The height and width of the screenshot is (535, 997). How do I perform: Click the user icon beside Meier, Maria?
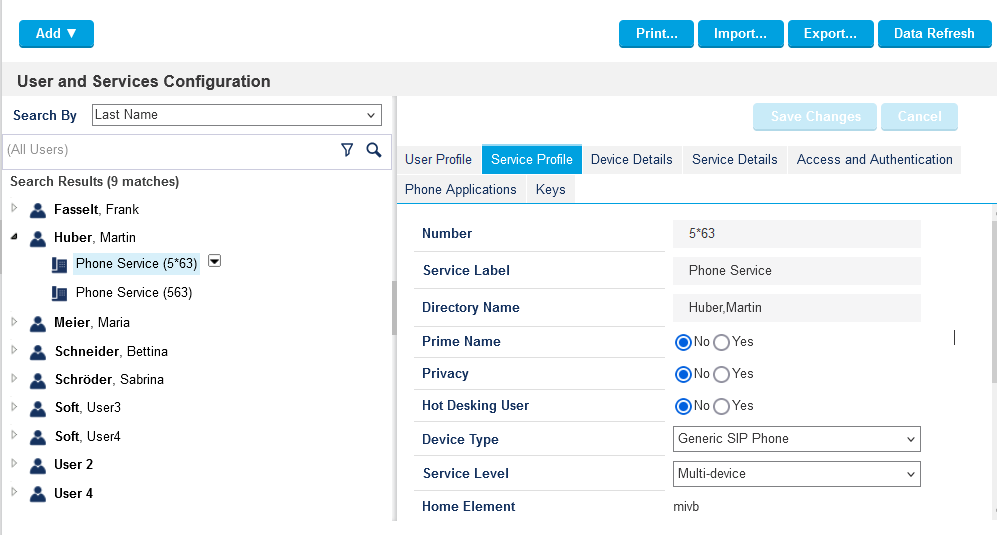pos(38,323)
